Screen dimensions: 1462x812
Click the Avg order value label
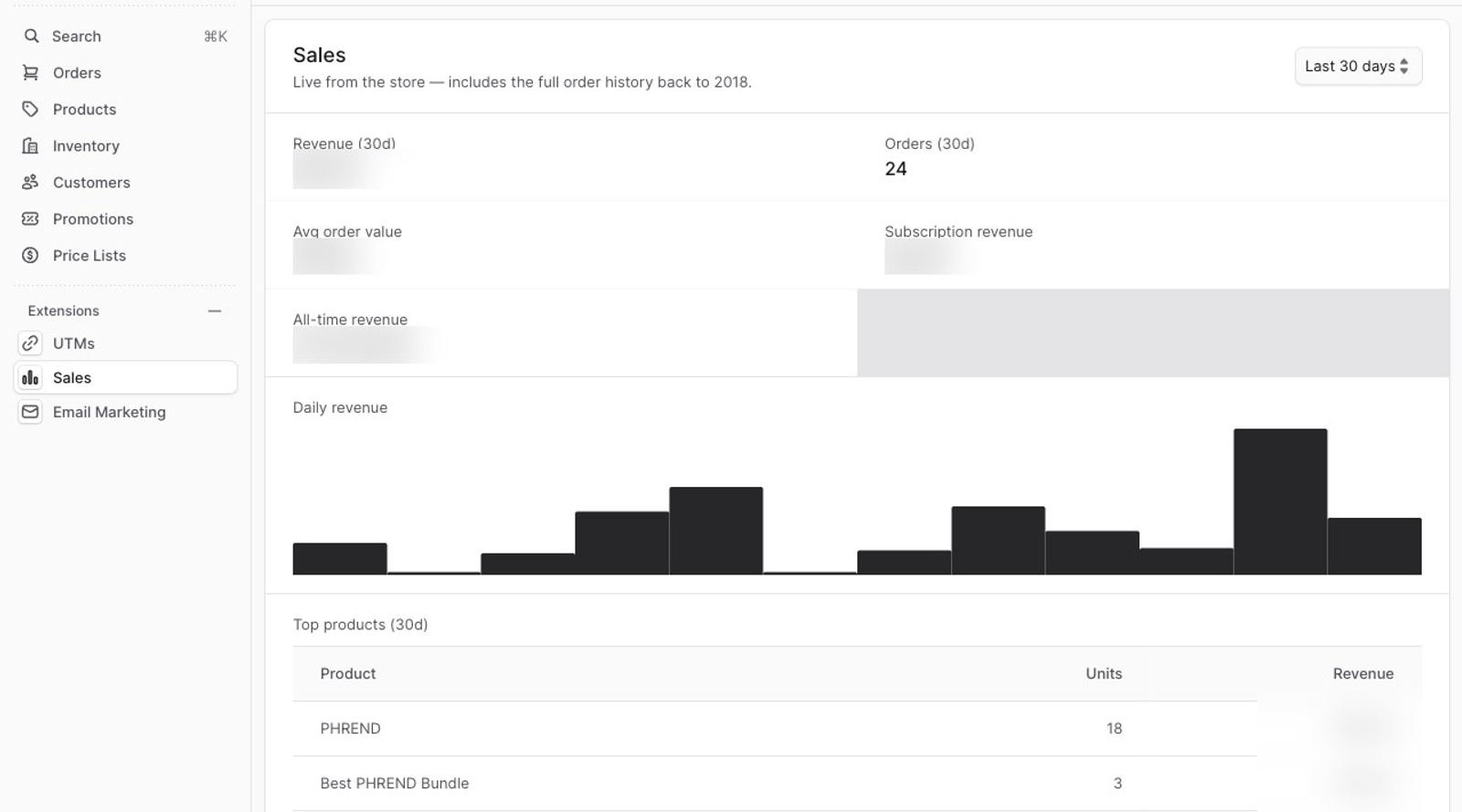pos(347,231)
